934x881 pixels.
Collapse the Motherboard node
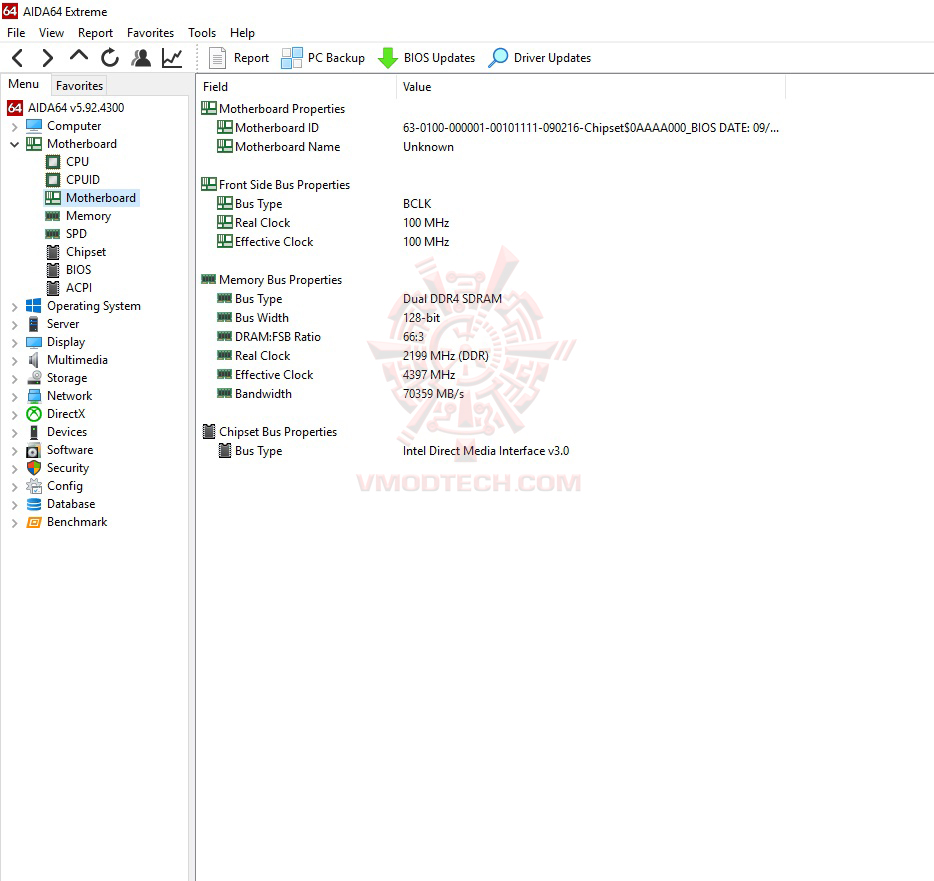14,144
